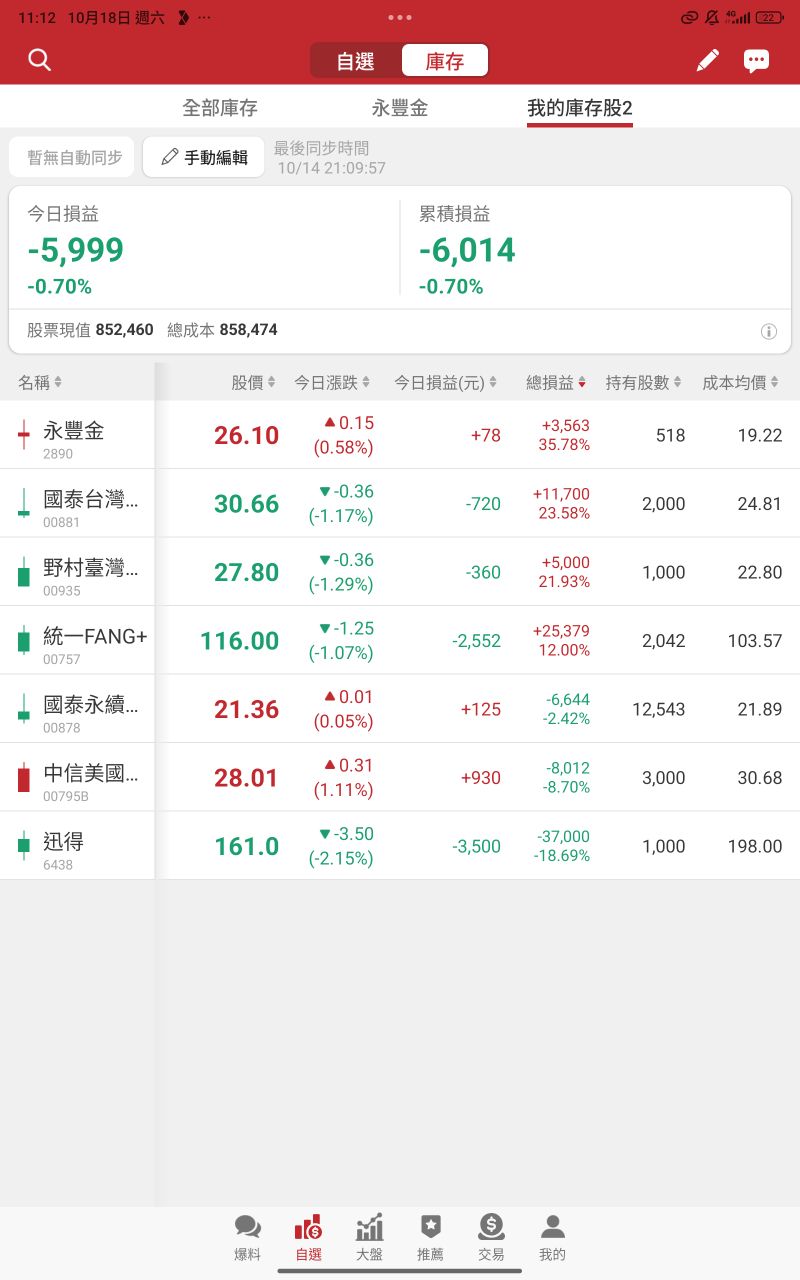Tap the 我的 profile icon bottom right
Screen dimensions: 800x1280
pyautogui.click(x=552, y=1234)
